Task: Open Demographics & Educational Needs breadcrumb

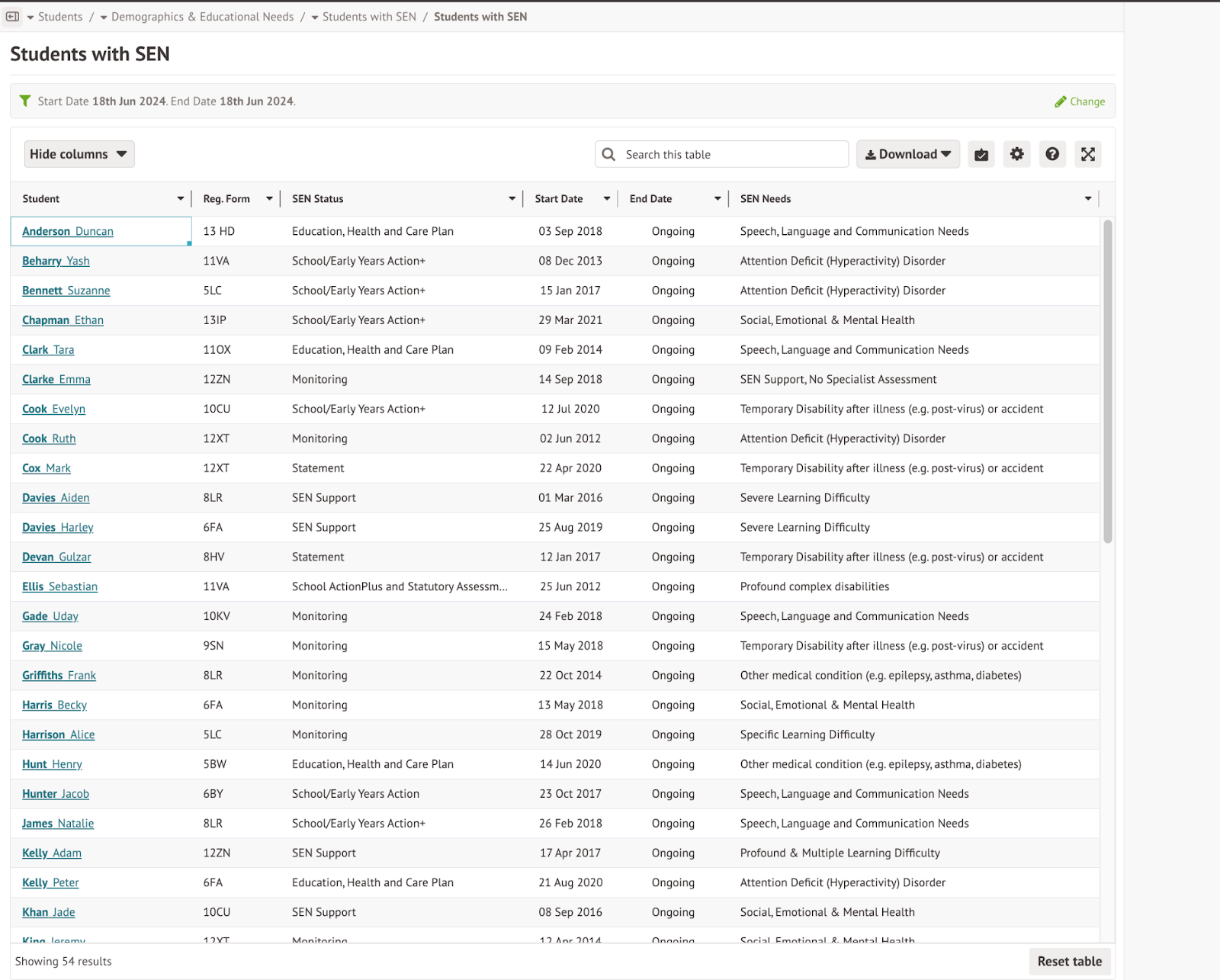Action: tap(197, 17)
